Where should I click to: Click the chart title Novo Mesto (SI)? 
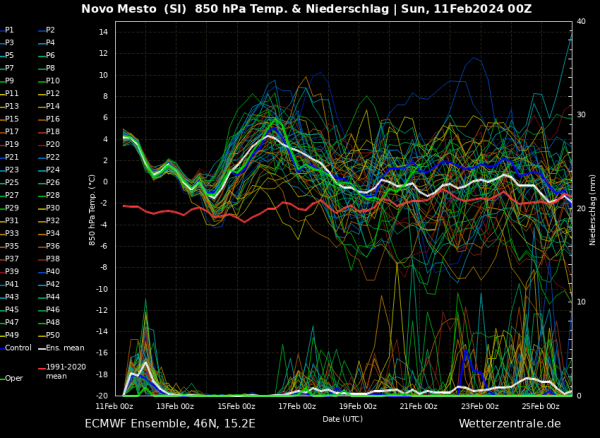(x=136, y=9)
